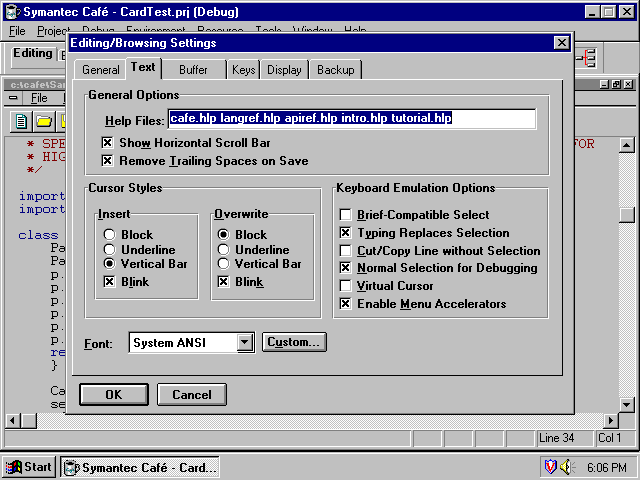This screenshot has width=640, height=480.
Task: Open the Backup tab
Action: click(336, 70)
